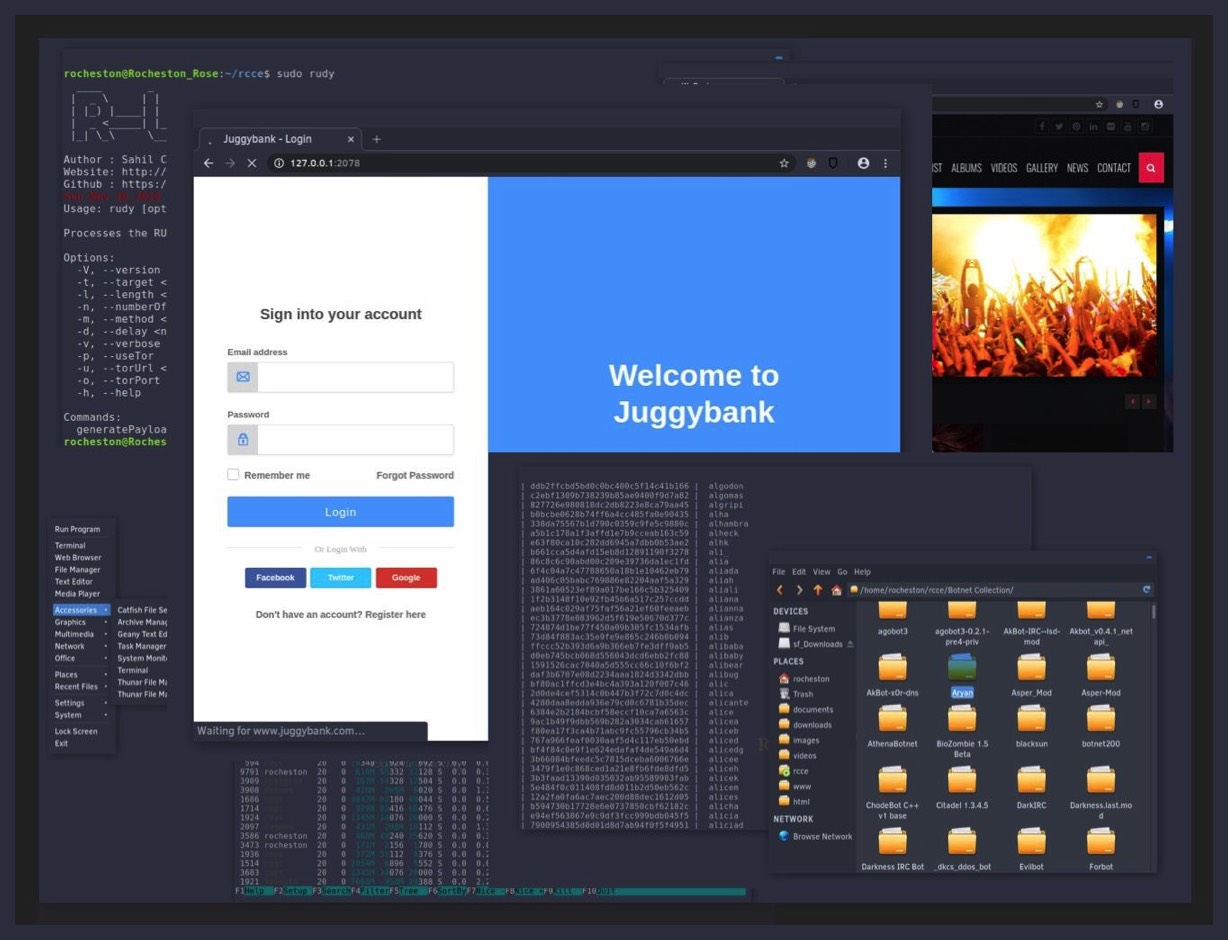The height and width of the screenshot is (940, 1228).
Task: Toggle the Remember me checkbox
Action: 233,475
